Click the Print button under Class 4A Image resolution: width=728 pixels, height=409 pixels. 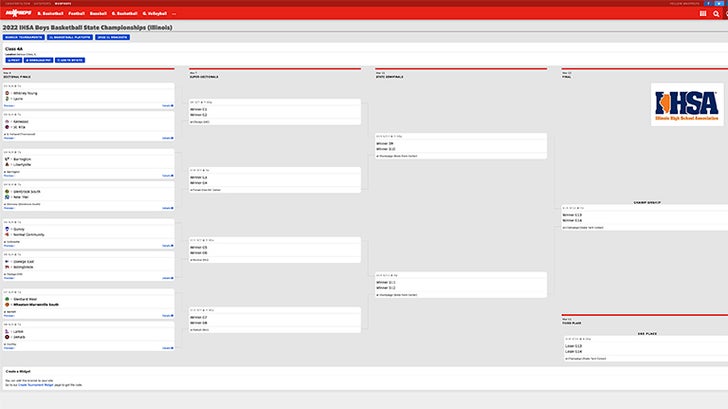pos(13,60)
